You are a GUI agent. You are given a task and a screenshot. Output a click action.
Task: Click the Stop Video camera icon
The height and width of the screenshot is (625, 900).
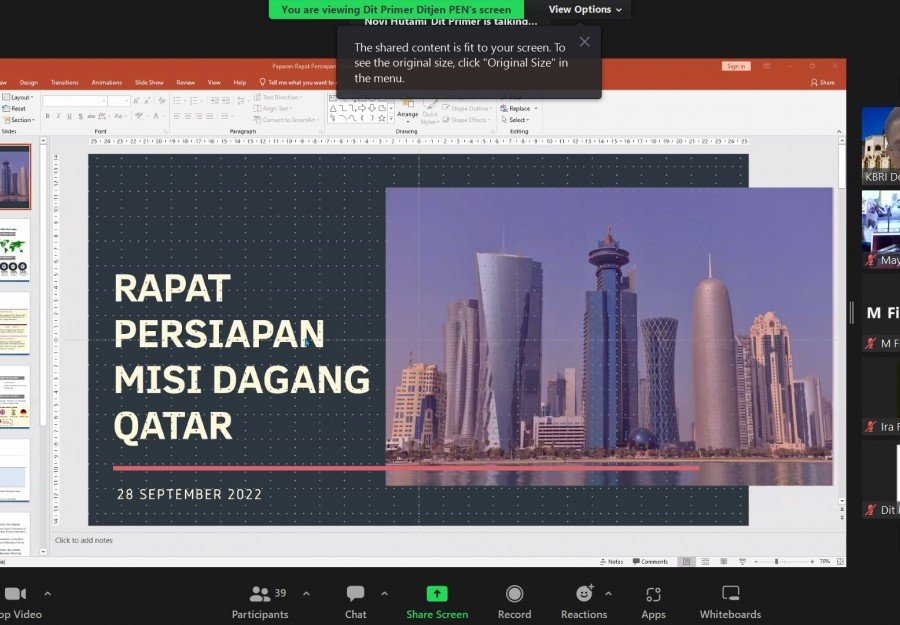[15, 594]
